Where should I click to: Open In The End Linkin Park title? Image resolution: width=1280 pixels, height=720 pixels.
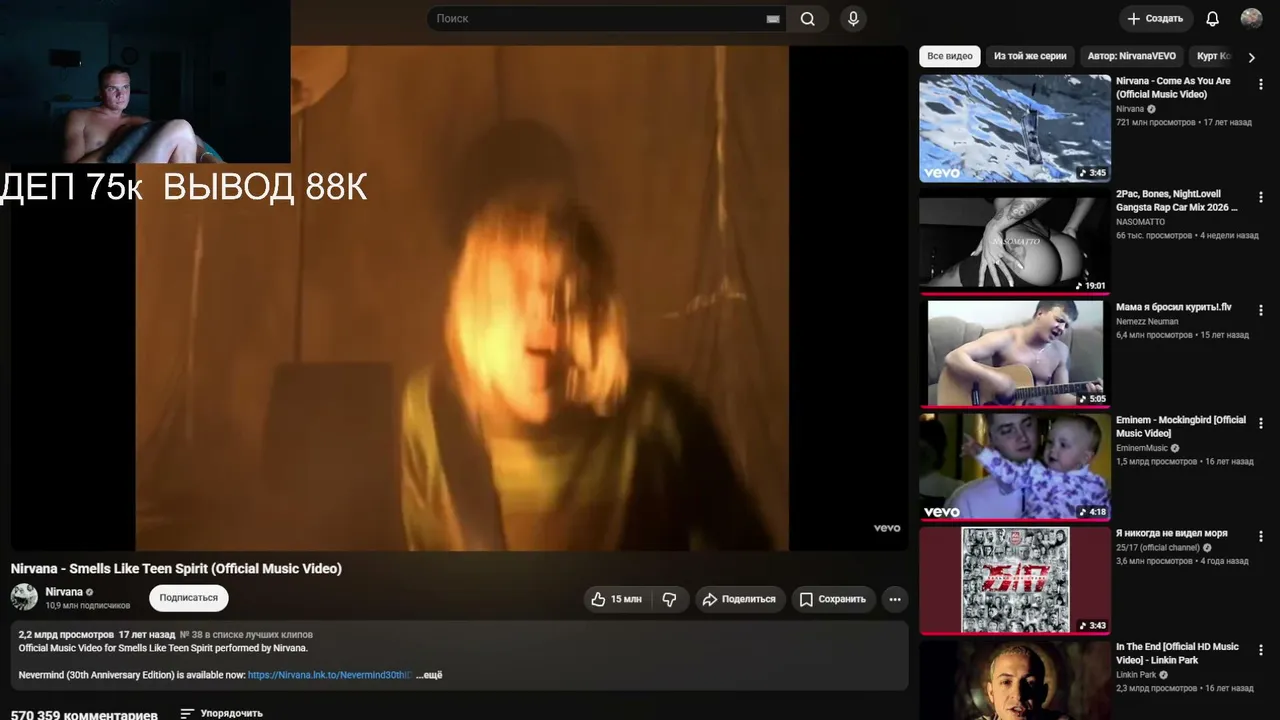[x=1178, y=653]
